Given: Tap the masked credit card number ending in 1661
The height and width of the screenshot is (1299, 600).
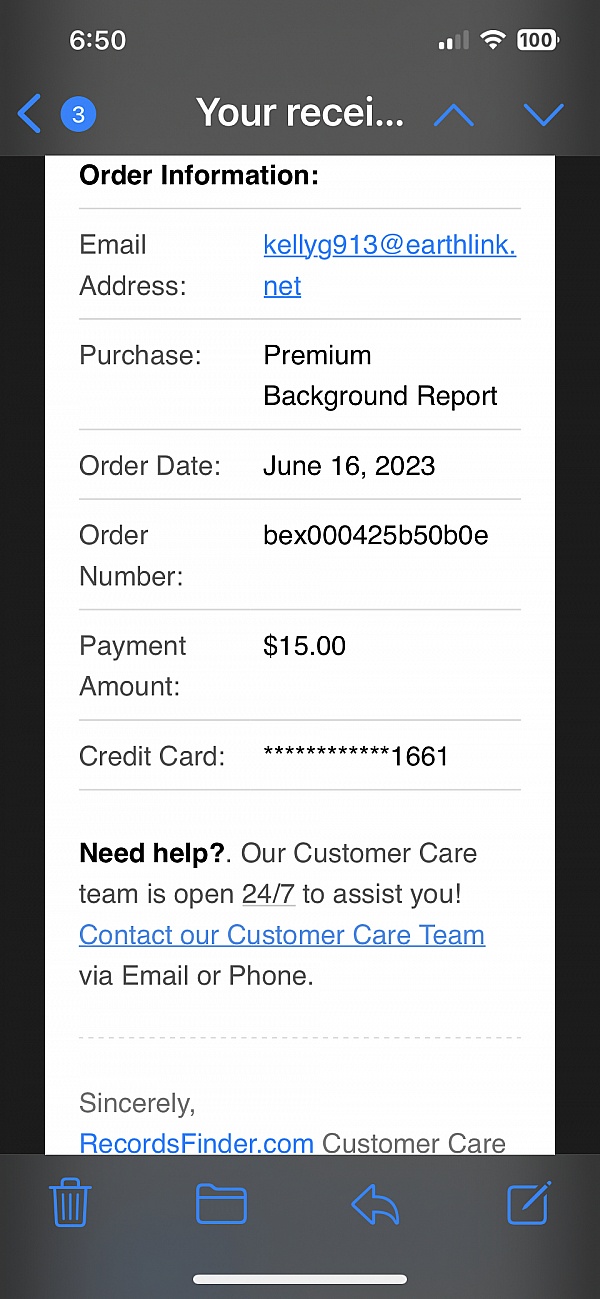Looking at the screenshot, I should point(355,756).
